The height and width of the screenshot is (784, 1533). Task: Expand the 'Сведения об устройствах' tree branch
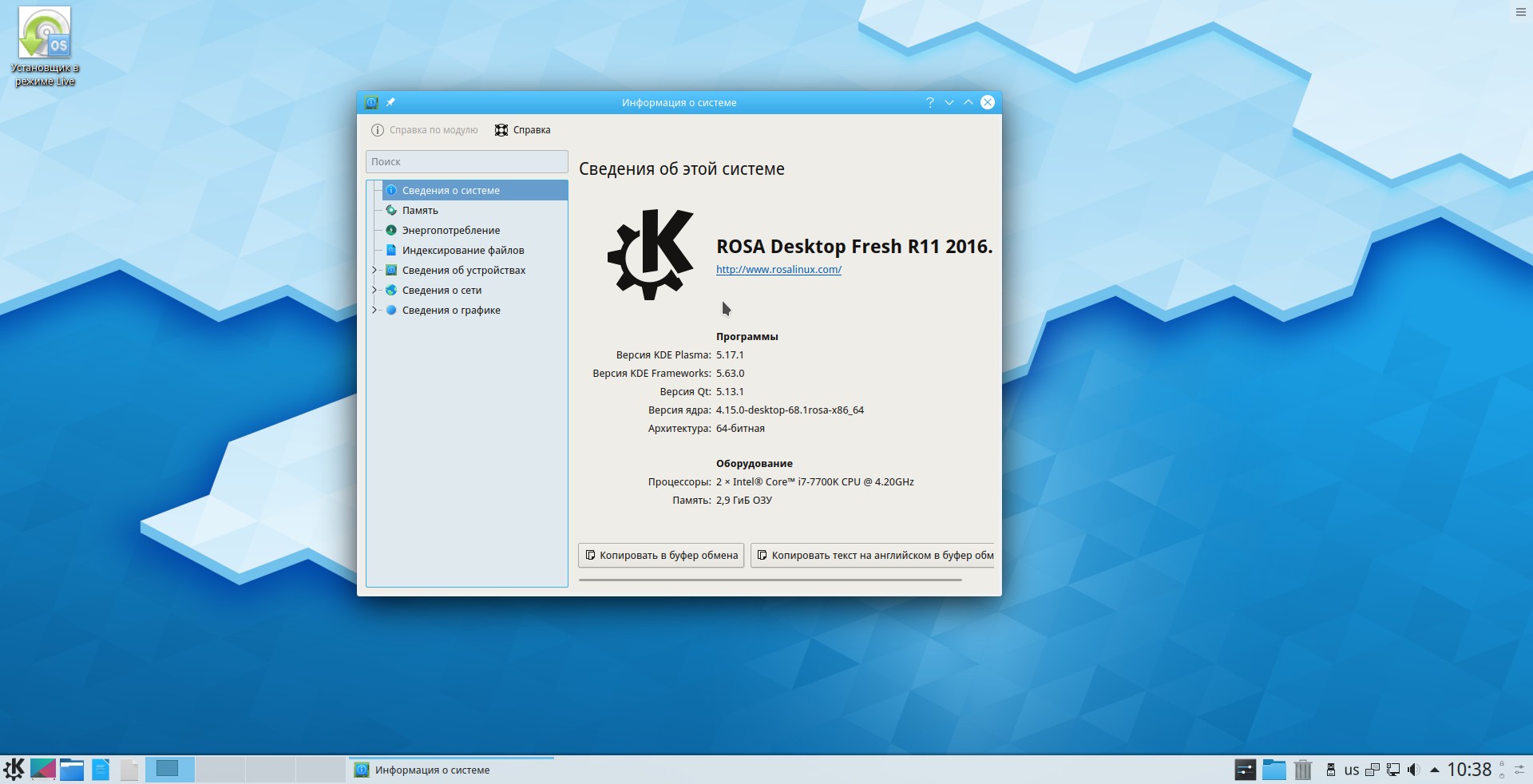click(x=374, y=270)
